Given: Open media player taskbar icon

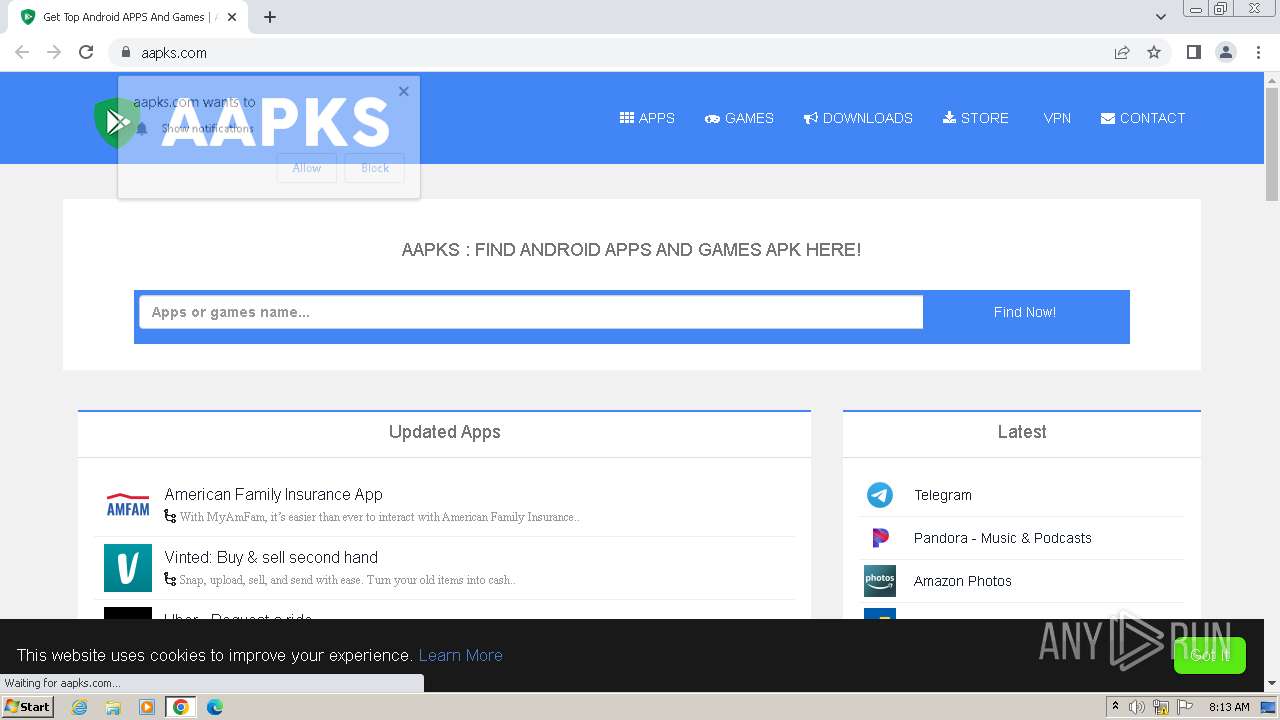Looking at the screenshot, I should (x=147, y=707).
